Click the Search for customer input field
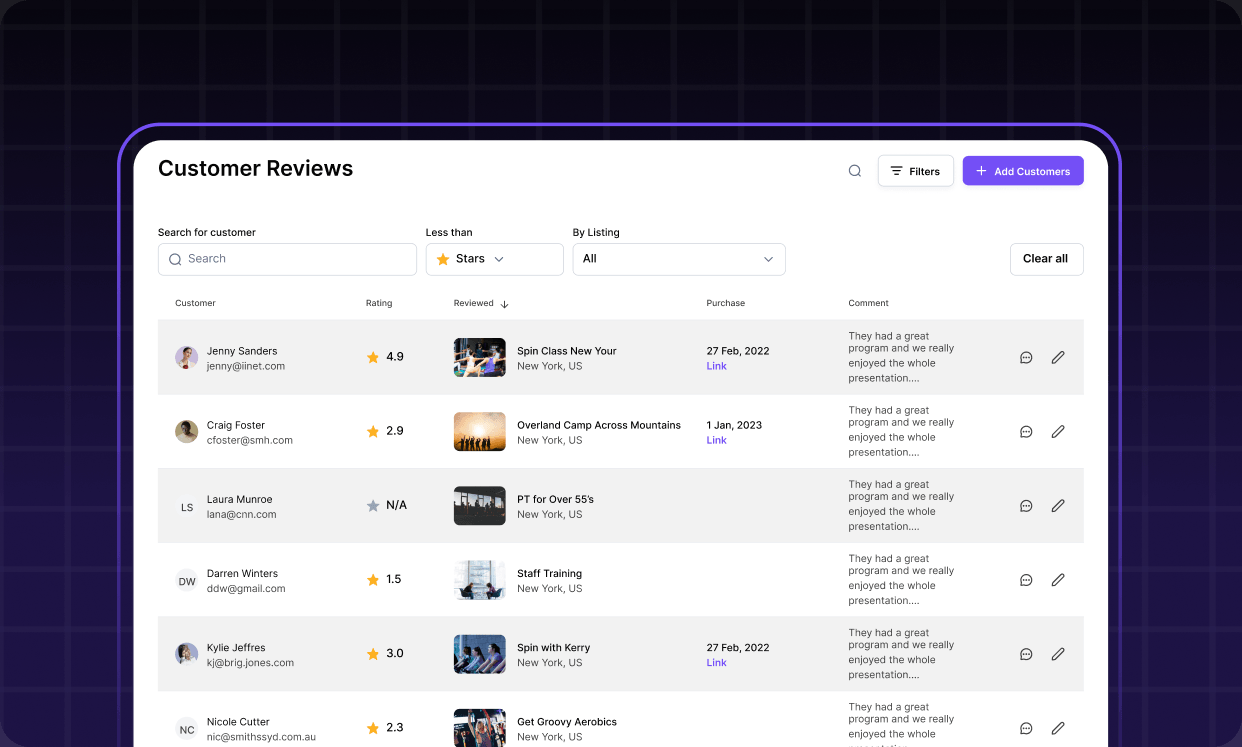The width and height of the screenshot is (1242, 747). (x=287, y=259)
